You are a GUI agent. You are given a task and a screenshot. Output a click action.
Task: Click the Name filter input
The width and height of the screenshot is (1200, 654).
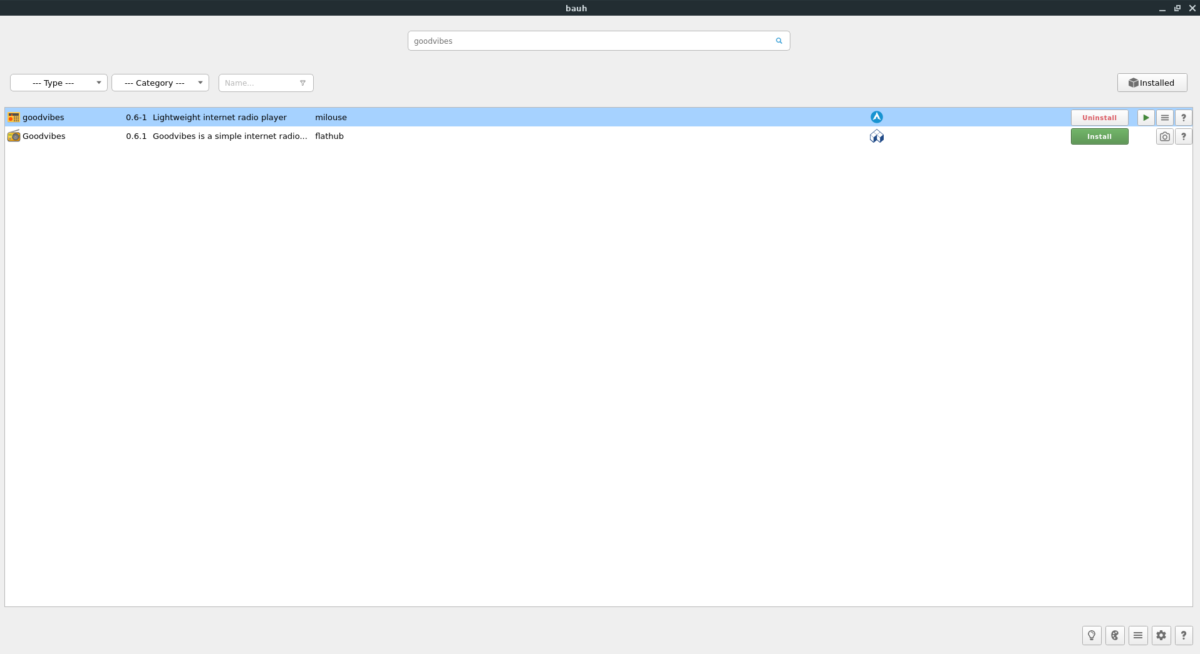click(x=266, y=83)
